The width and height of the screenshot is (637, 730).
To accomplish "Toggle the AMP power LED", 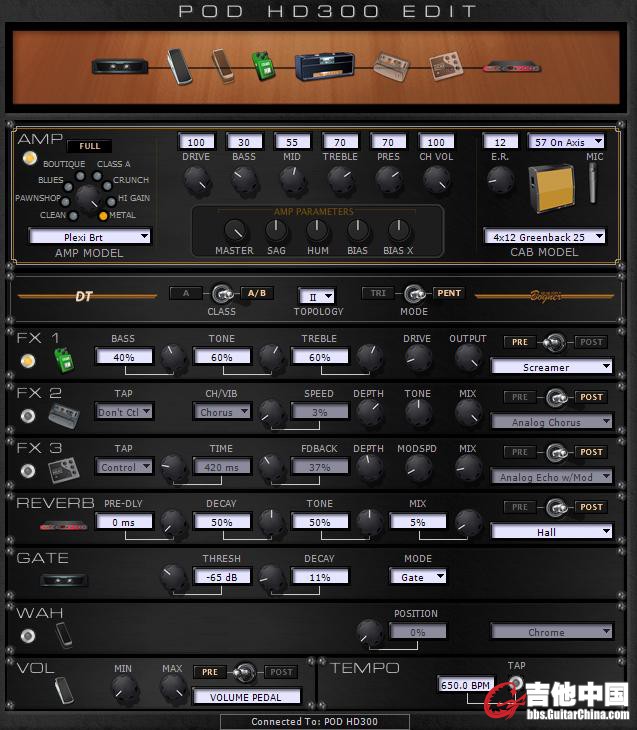I will pyautogui.click(x=28, y=159).
